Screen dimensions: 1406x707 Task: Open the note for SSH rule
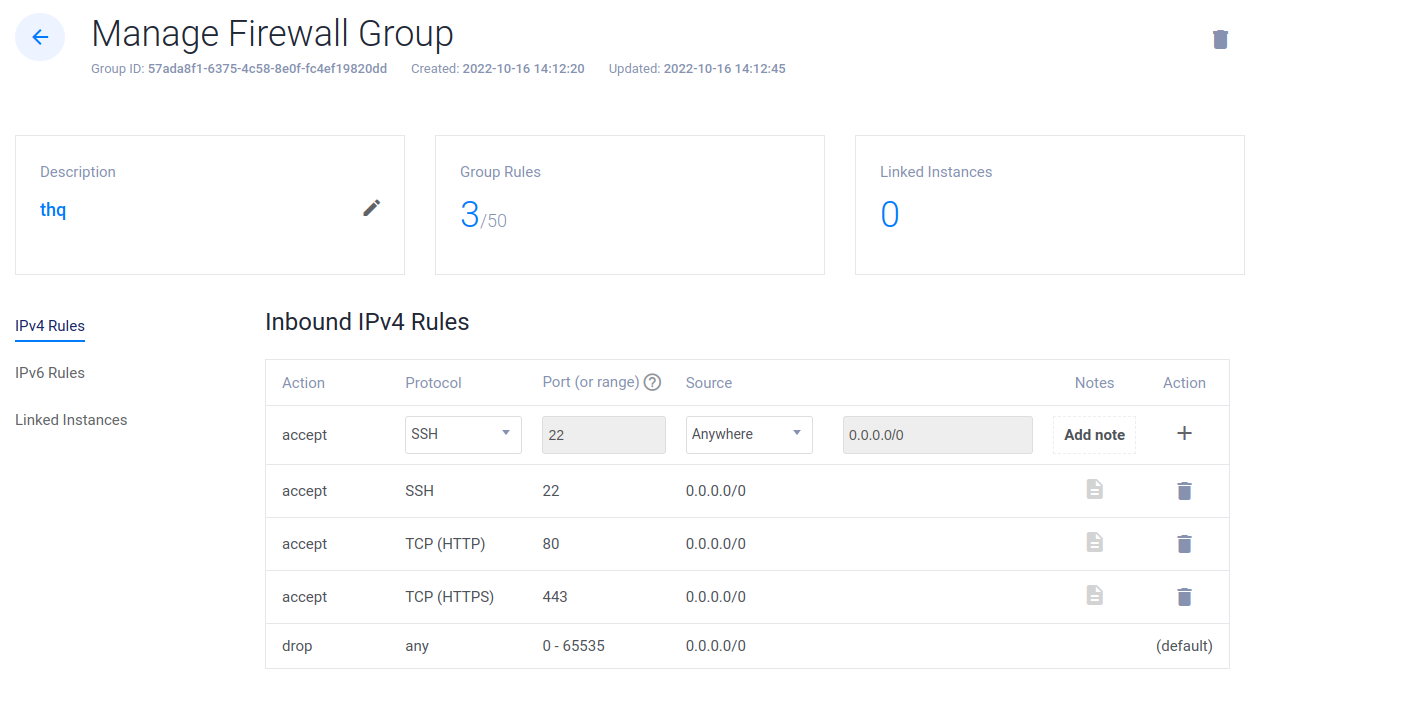pyautogui.click(x=1095, y=489)
